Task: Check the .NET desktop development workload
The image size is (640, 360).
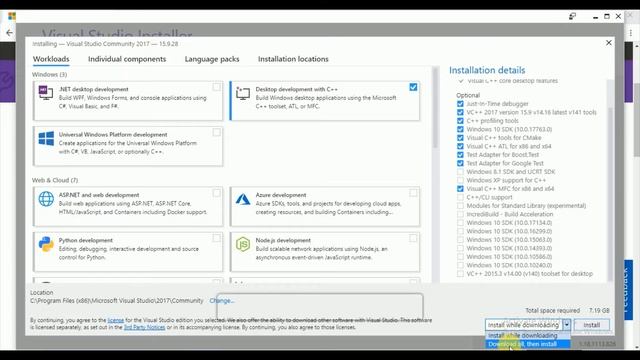Action: click(216, 87)
